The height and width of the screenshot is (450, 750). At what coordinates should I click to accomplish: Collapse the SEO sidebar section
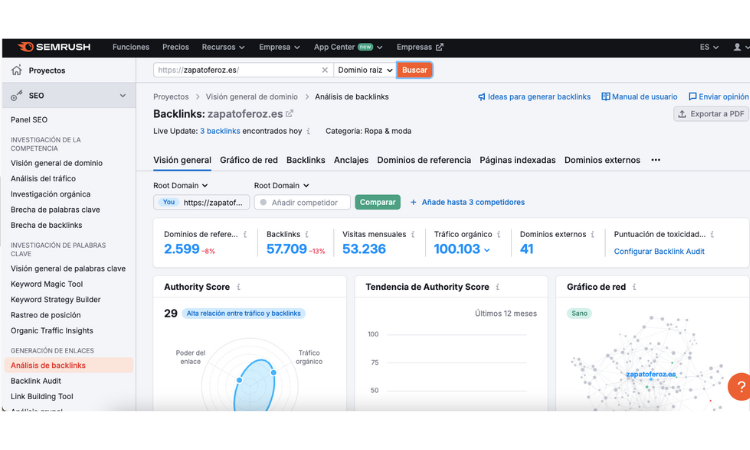pos(122,96)
